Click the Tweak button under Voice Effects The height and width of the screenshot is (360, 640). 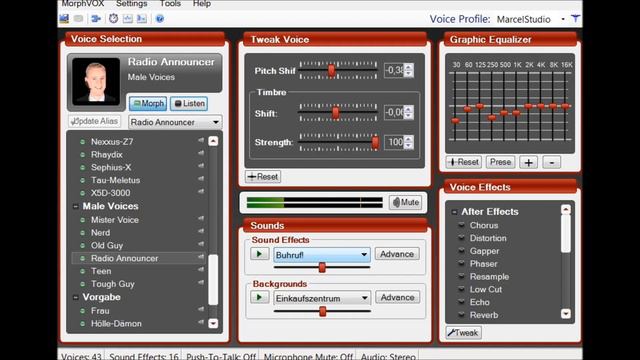pos(463,333)
